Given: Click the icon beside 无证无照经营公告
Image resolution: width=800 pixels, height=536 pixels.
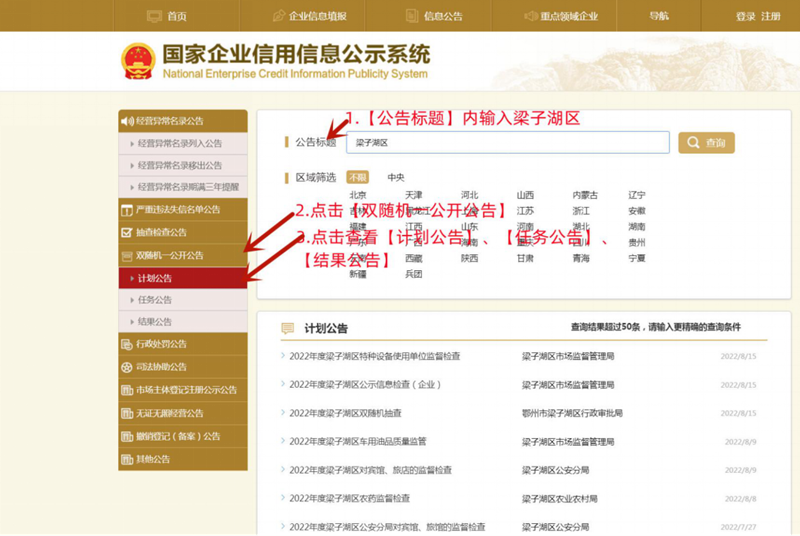Looking at the screenshot, I should tap(127, 413).
